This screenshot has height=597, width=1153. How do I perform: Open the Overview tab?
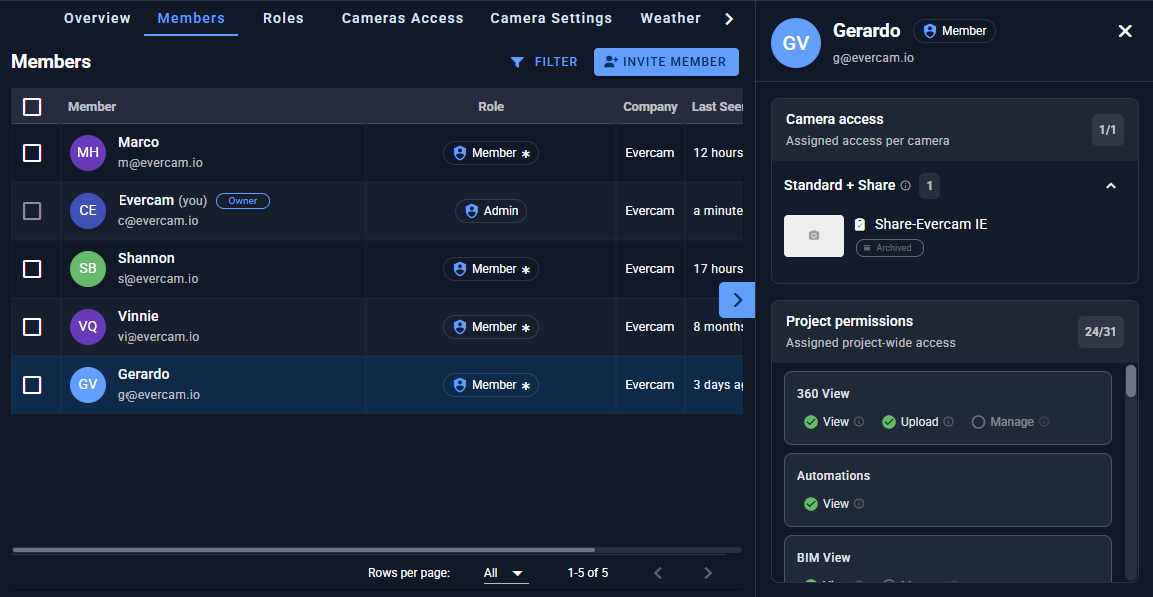point(97,18)
